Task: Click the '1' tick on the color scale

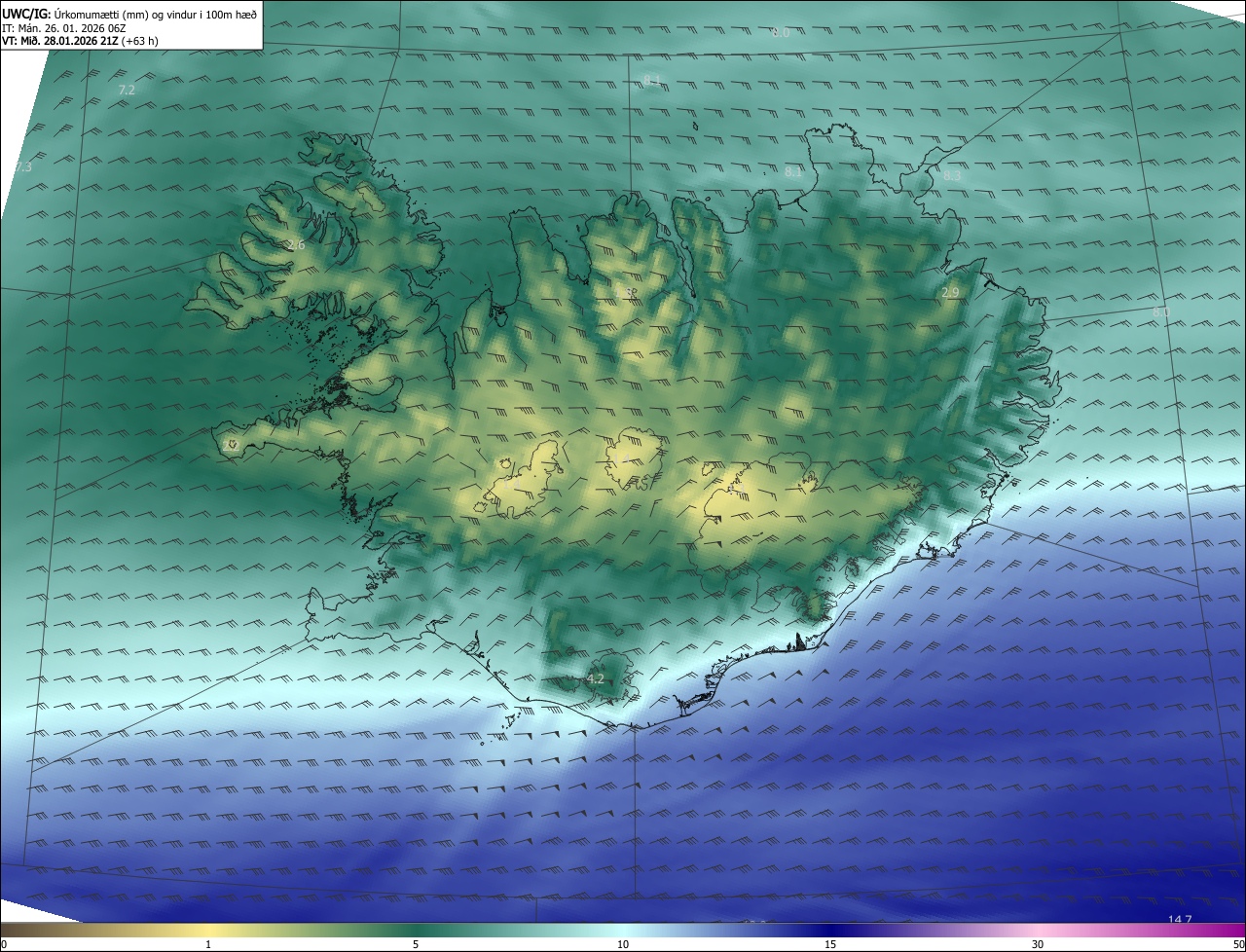Action: pos(208,945)
